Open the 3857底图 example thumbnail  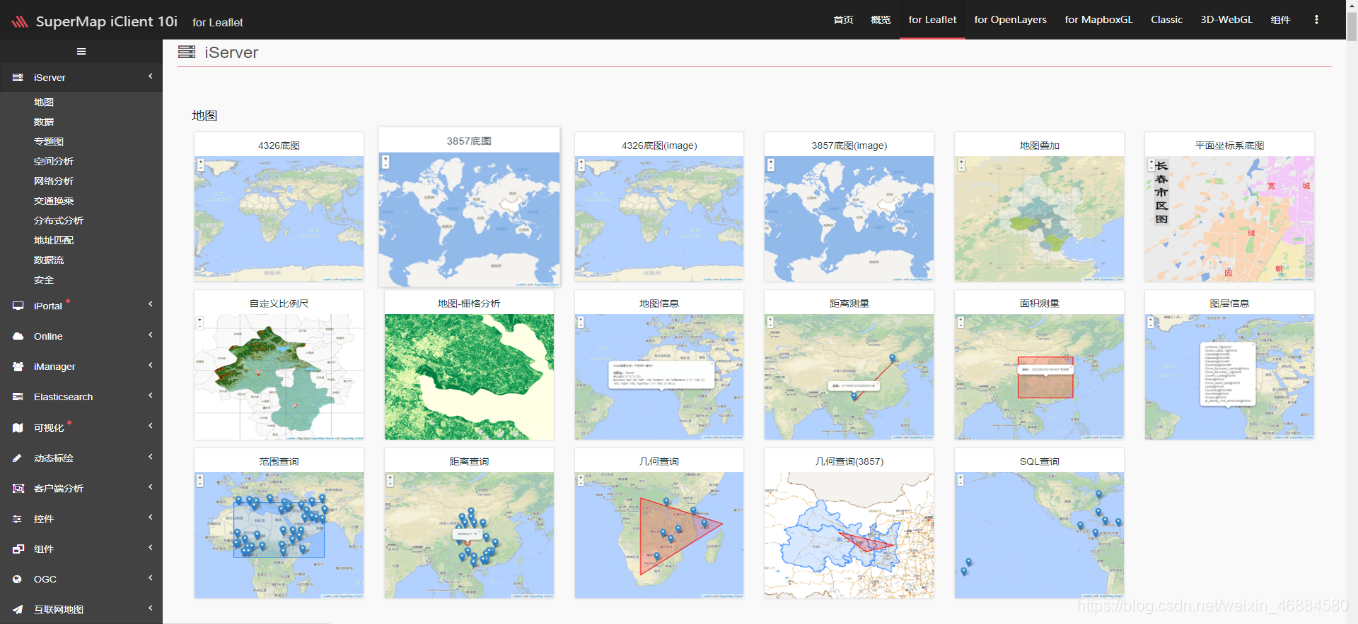469,207
